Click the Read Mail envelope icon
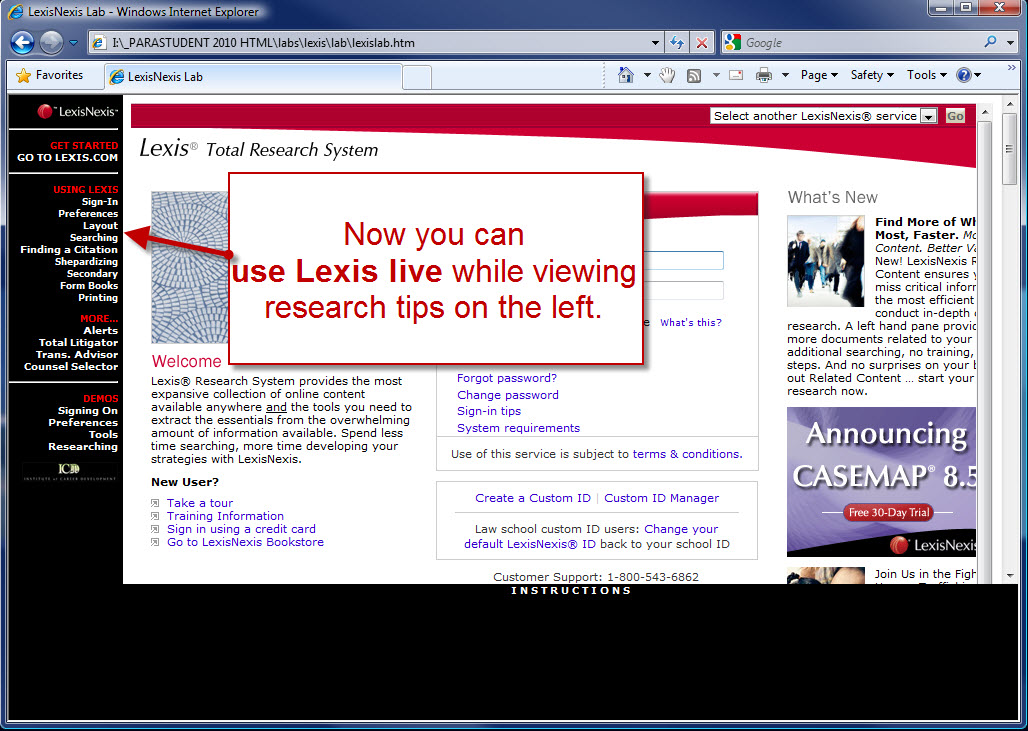1028x731 pixels. [x=734, y=75]
